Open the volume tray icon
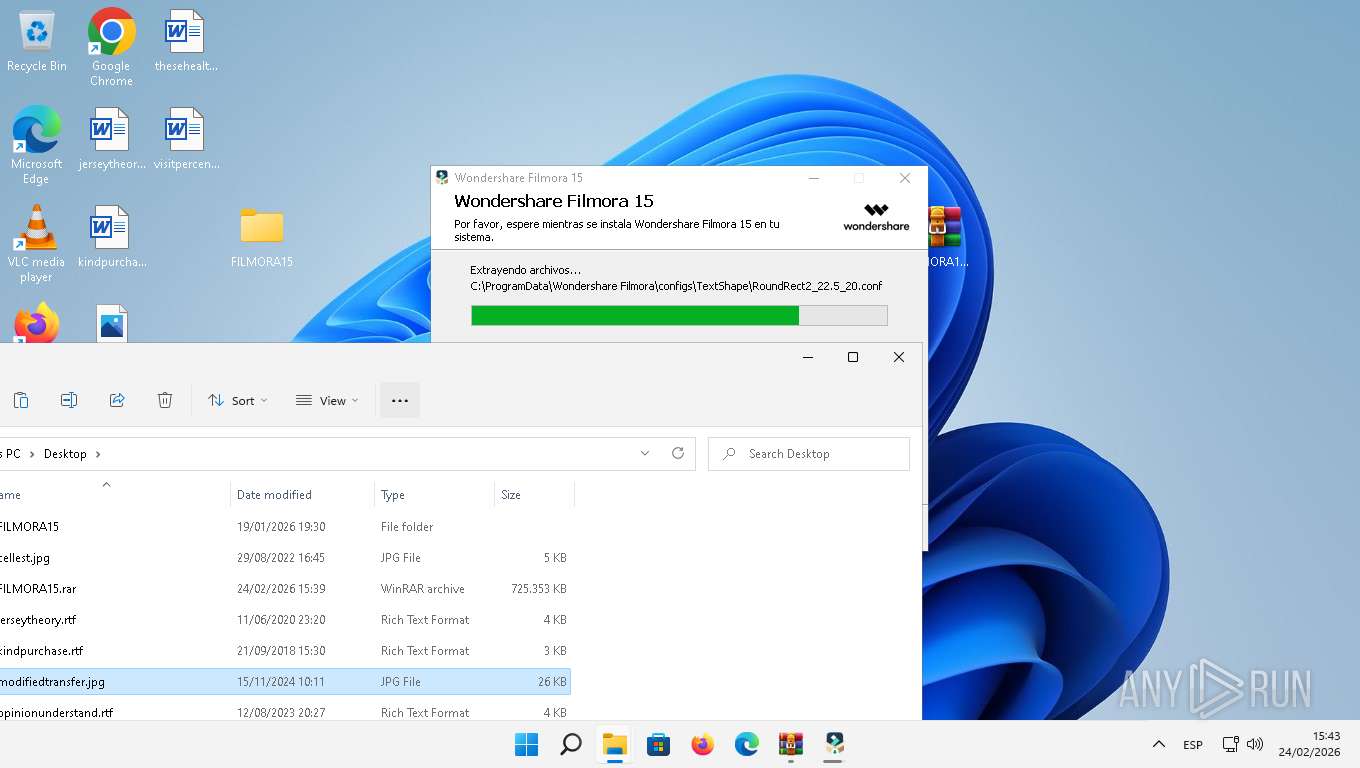Screen dimensions: 1360x768 pos(1255,744)
